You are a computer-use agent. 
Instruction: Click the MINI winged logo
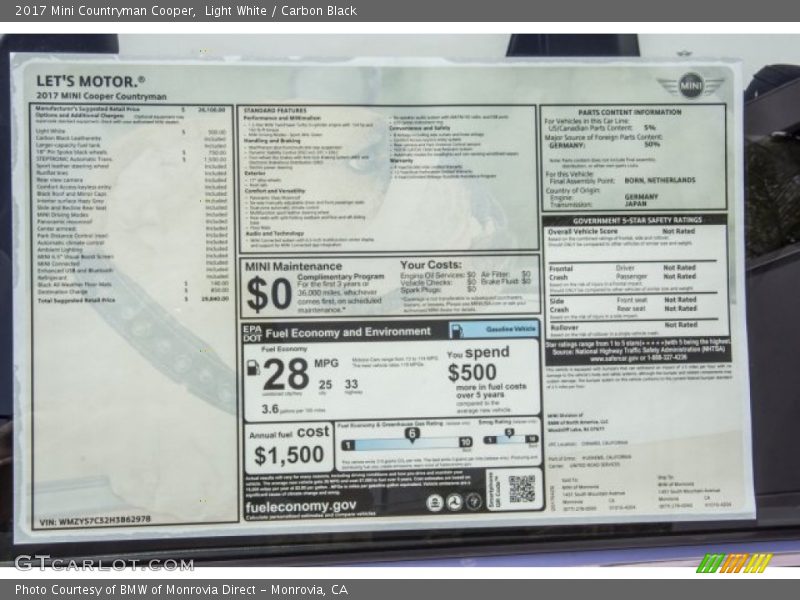tap(690, 85)
